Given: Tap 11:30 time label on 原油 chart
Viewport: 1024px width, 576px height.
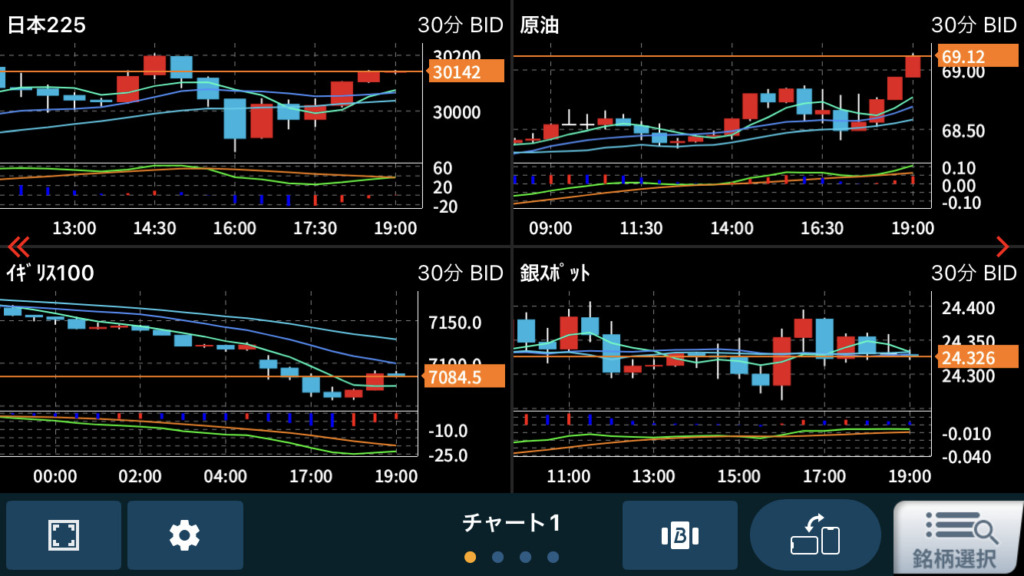Looking at the screenshot, I should (x=641, y=228).
